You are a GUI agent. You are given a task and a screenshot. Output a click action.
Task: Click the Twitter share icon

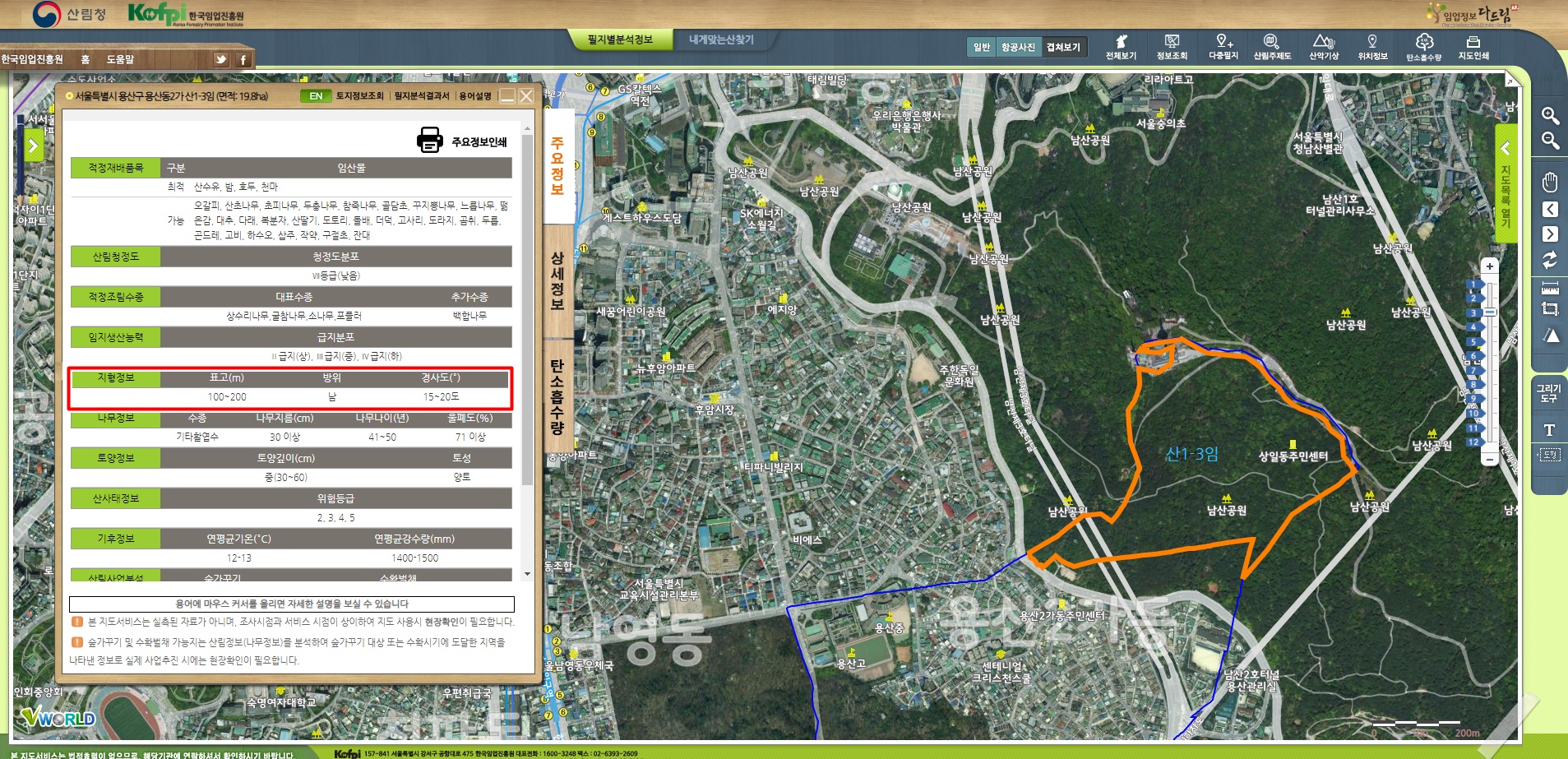click(x=220, y=59)
